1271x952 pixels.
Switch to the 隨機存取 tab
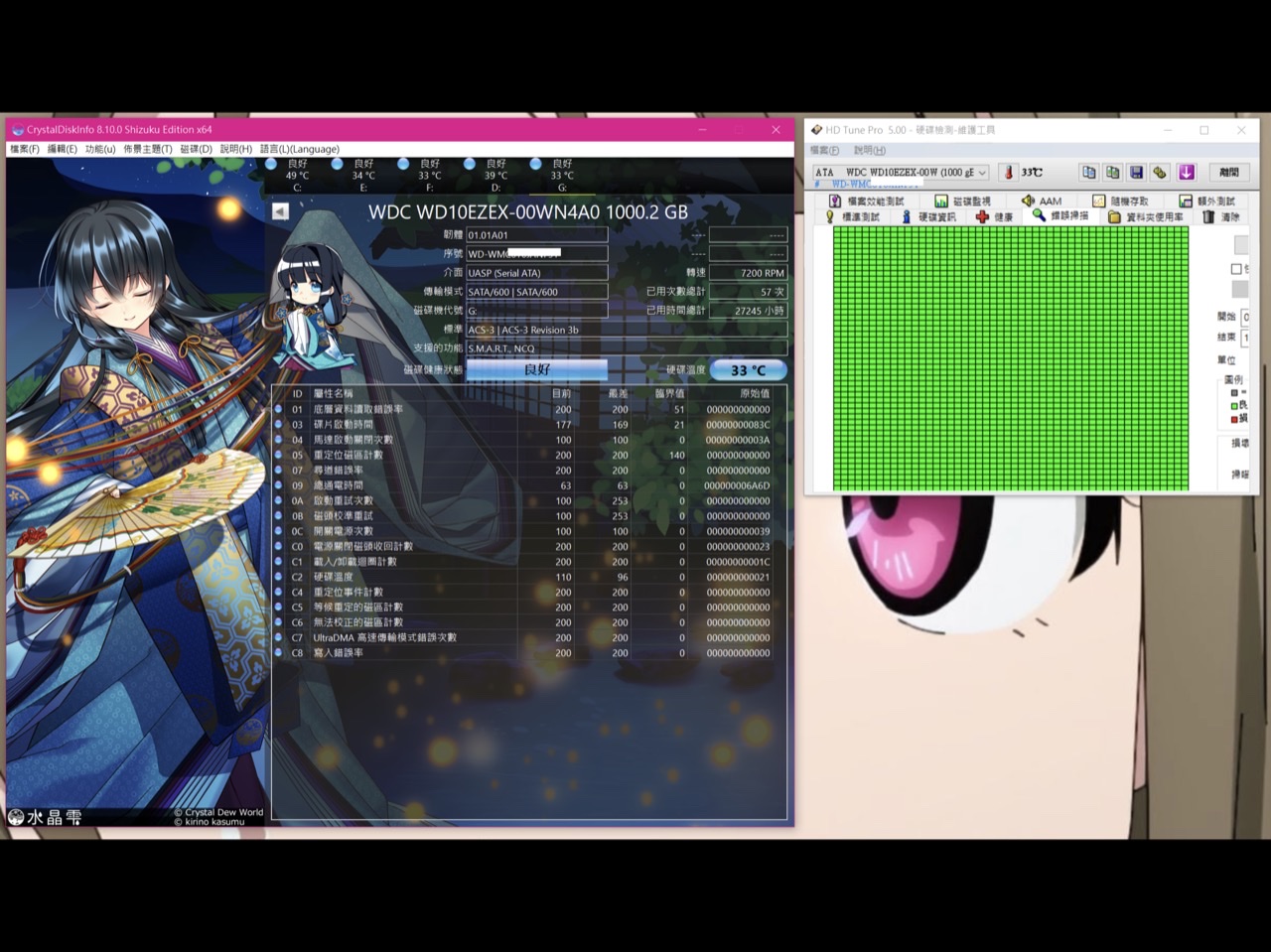pos(1120,202)
